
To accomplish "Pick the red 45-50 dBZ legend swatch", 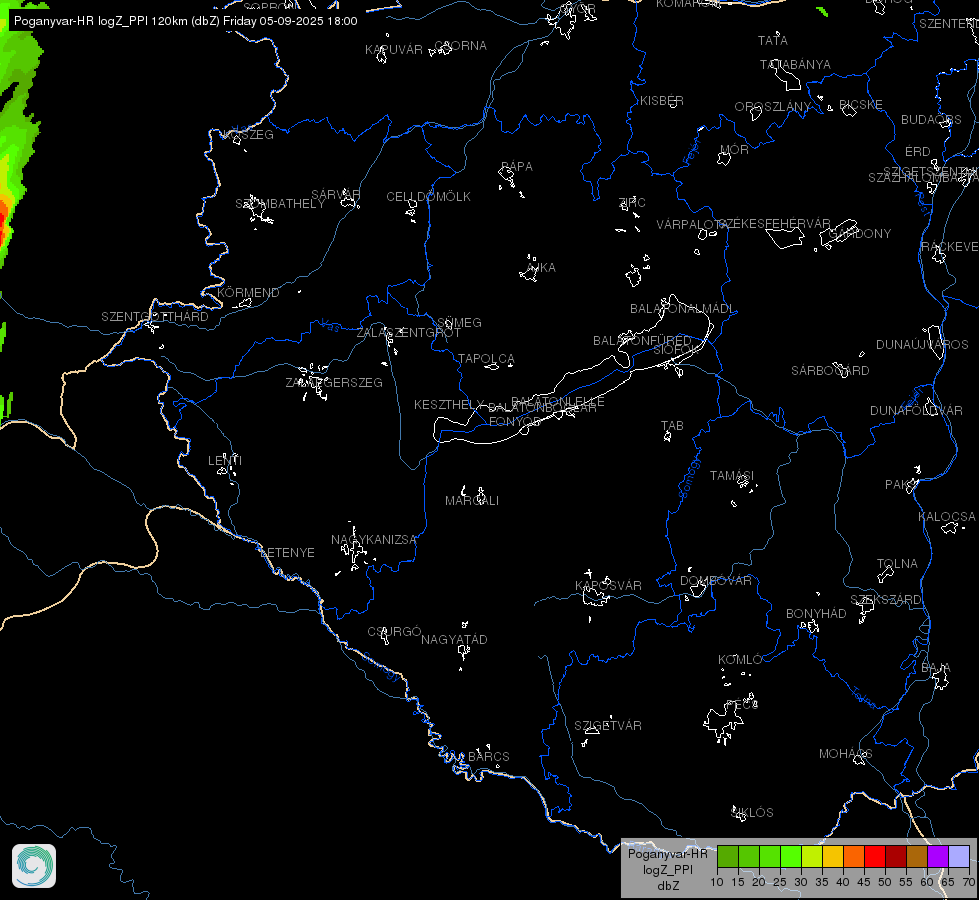I will click(x=874, y=856).
